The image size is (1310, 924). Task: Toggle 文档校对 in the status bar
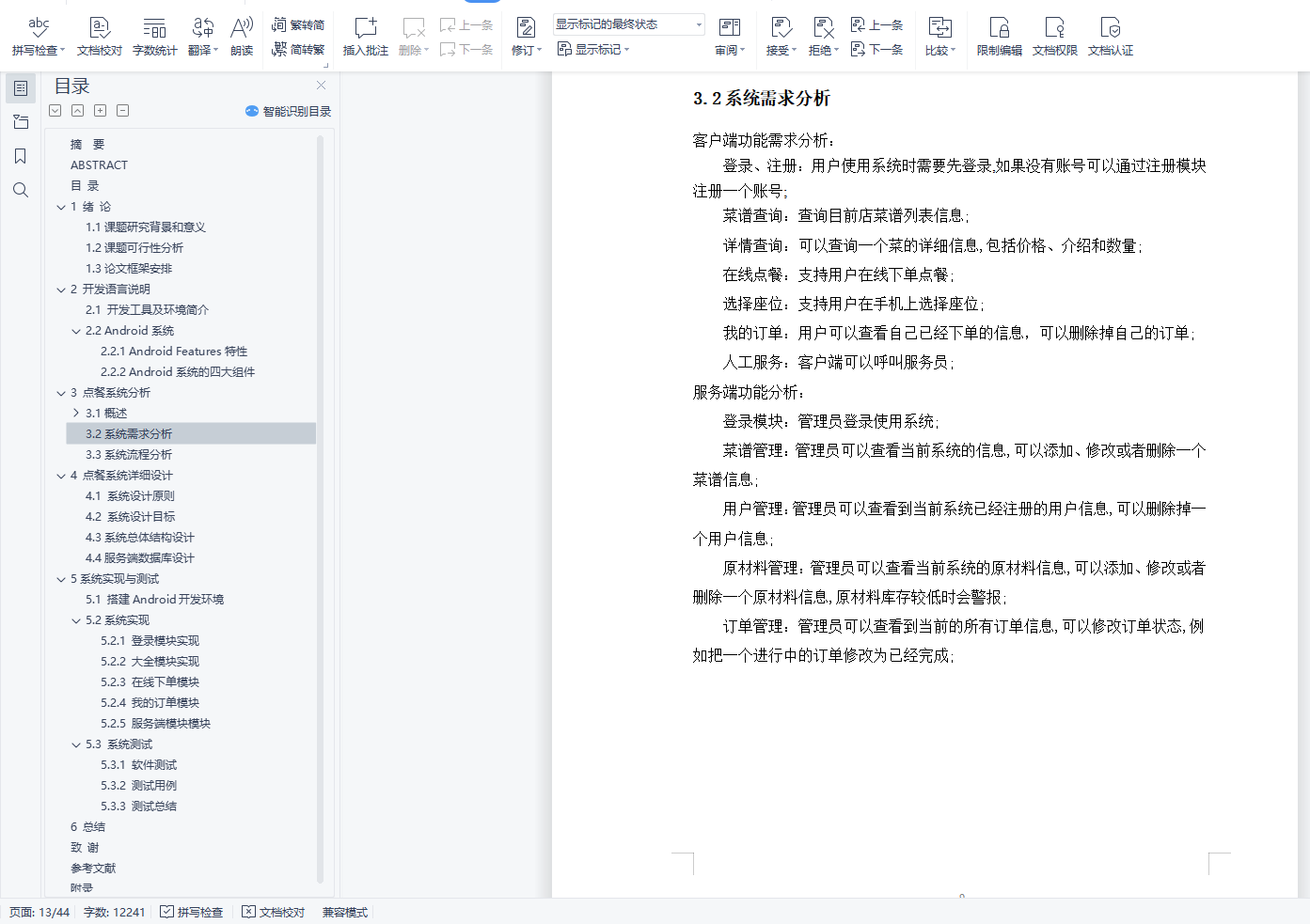(273, 912)
